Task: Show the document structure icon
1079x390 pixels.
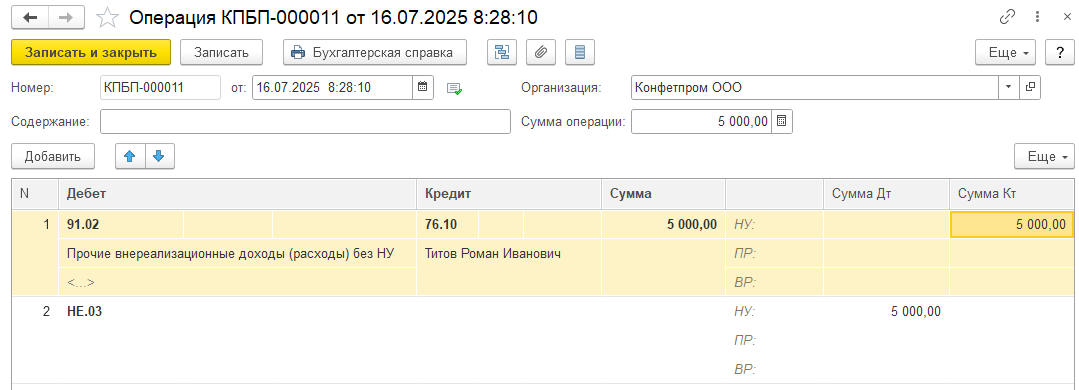Action: (x=502, y=52)
